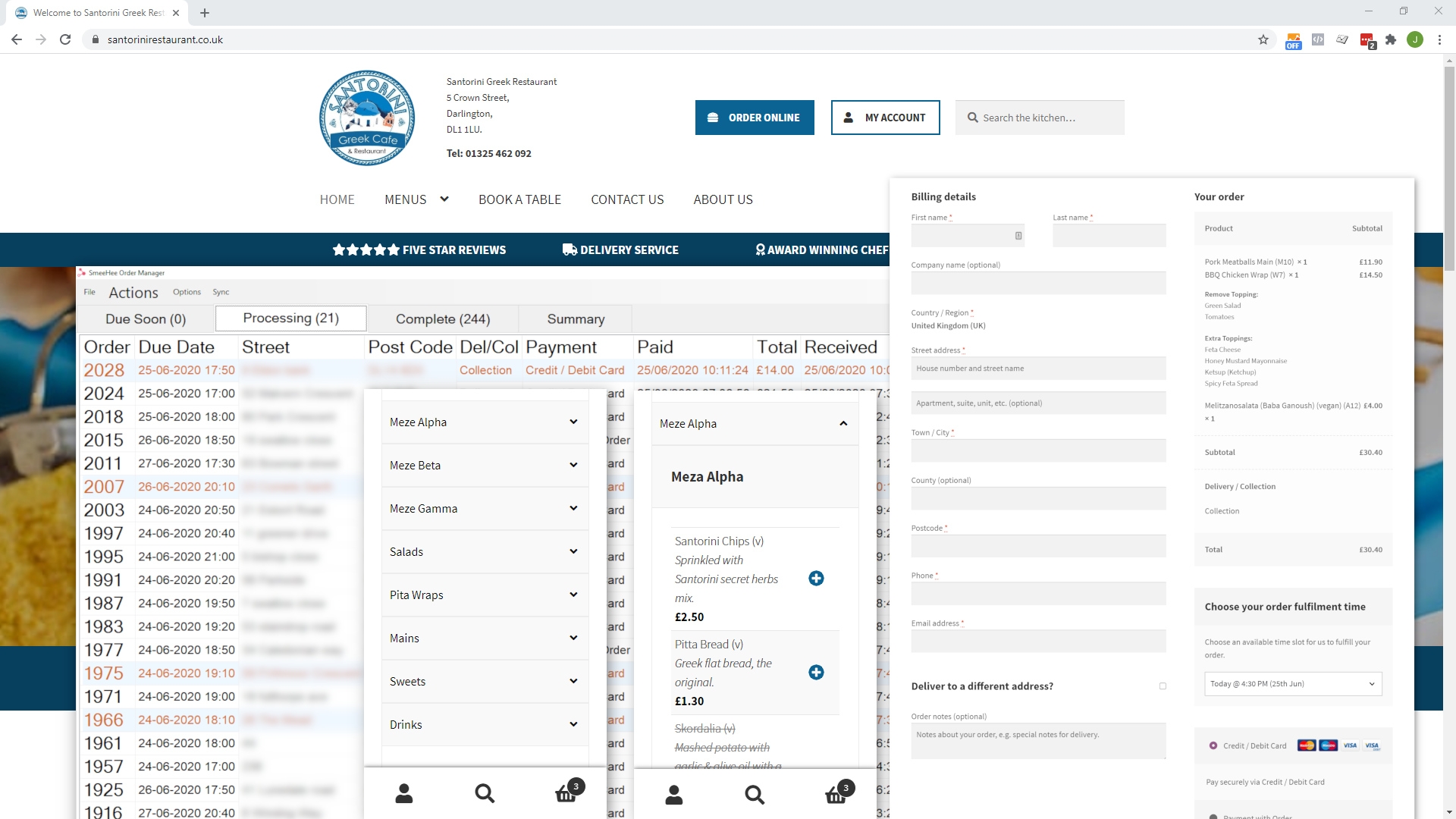
Task: Click the Order notes text area
Action: [1038, 741]
